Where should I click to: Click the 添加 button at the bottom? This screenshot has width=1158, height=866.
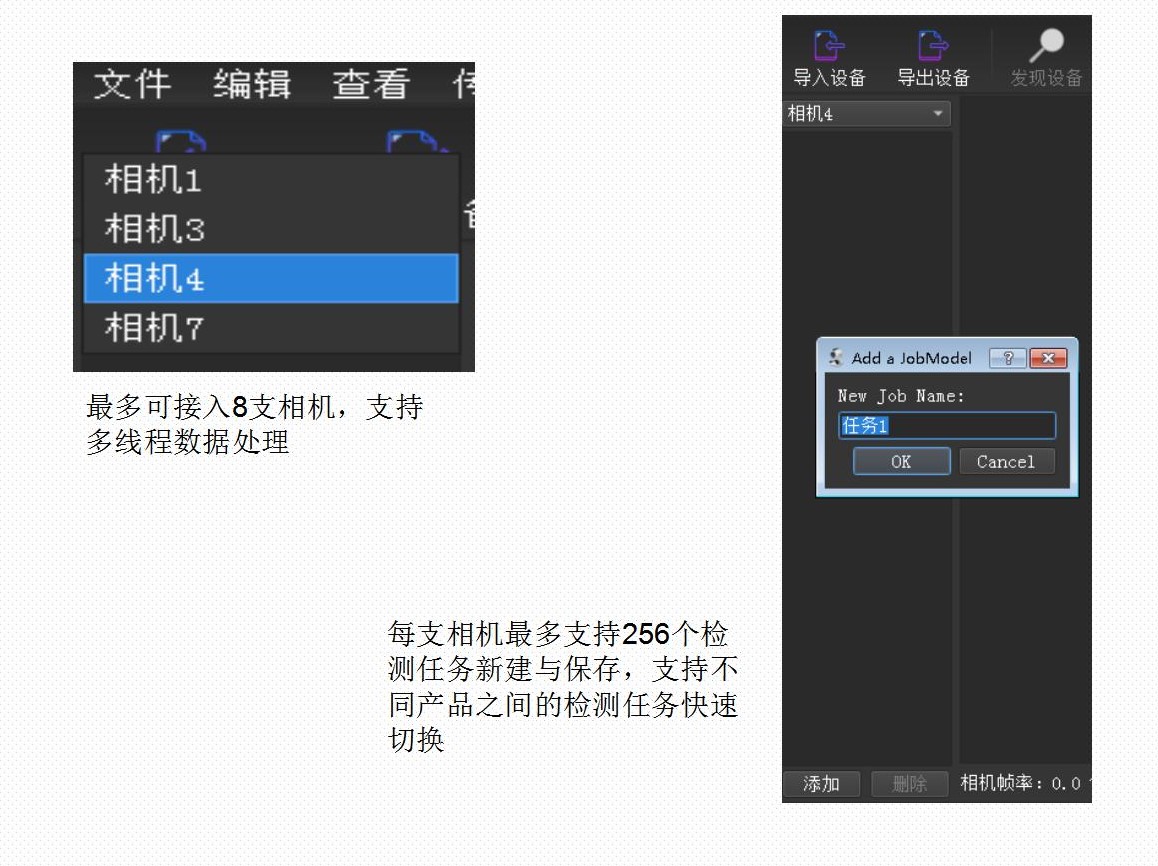coord(821,784)
